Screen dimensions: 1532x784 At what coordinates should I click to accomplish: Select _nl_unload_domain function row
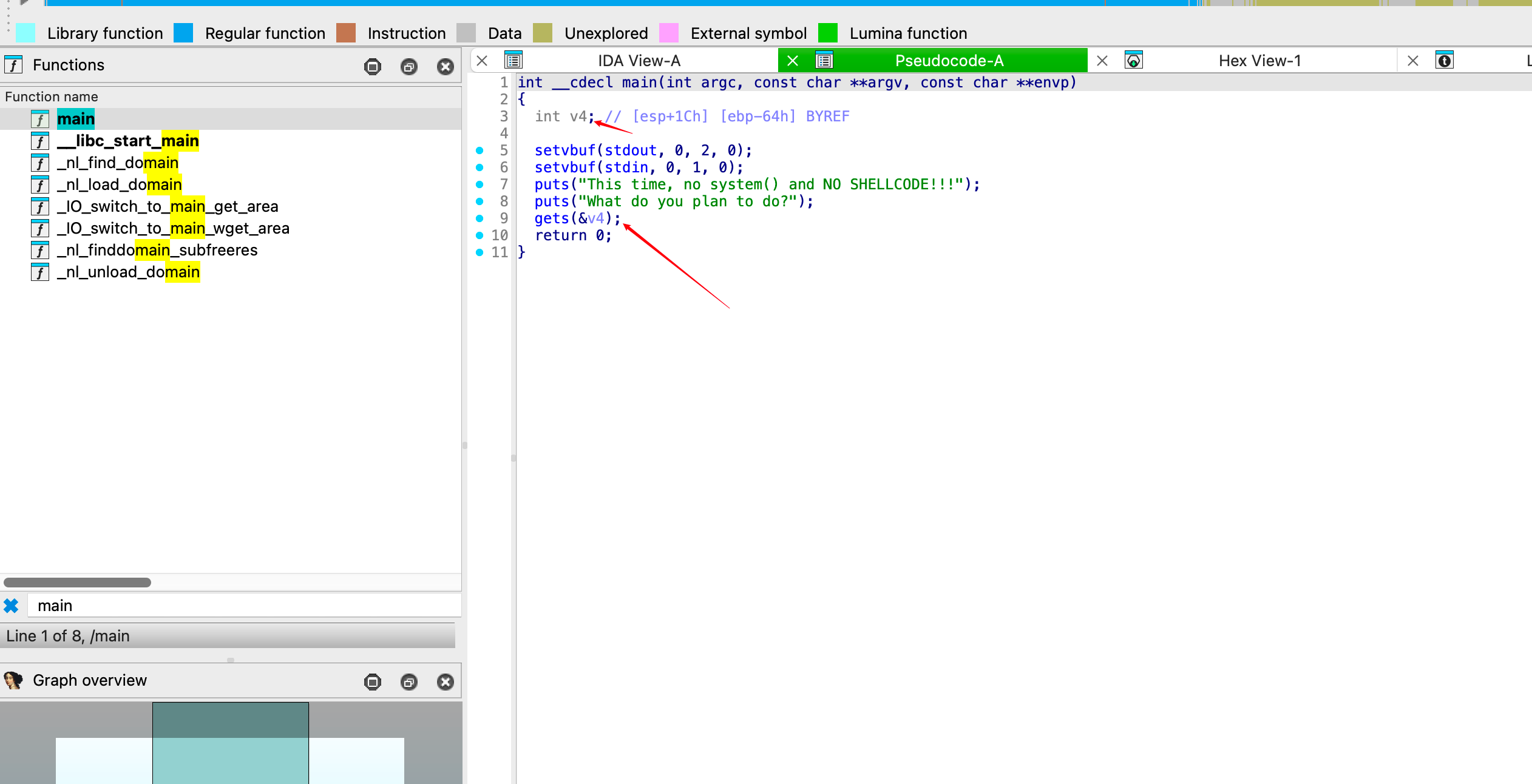tap(231, 272)
